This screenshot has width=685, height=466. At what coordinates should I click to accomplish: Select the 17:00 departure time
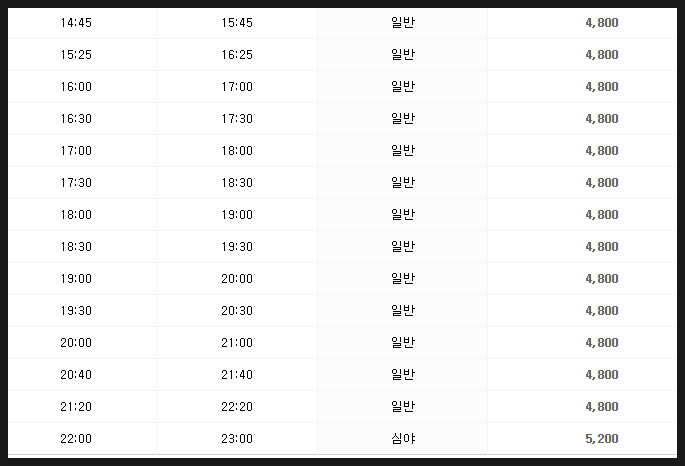coord(76,151)
